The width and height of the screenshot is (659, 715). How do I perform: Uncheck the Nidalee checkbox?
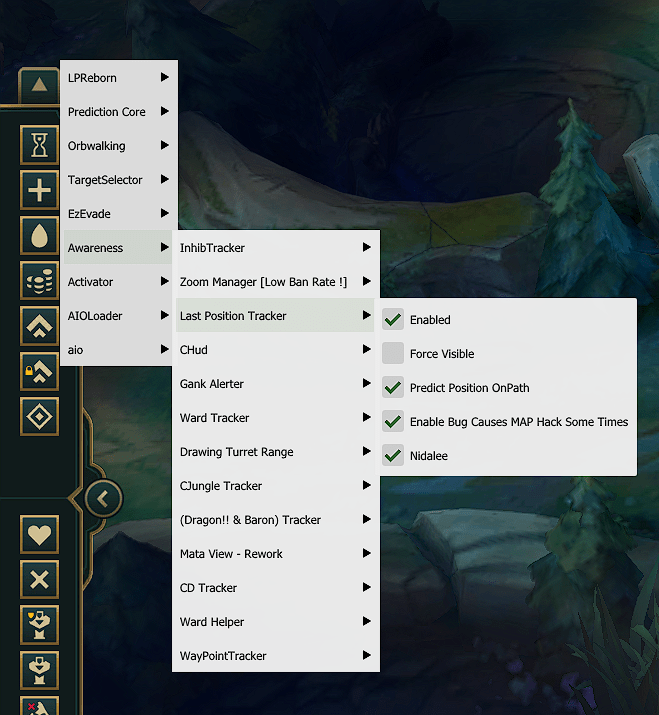pos(393,455)
